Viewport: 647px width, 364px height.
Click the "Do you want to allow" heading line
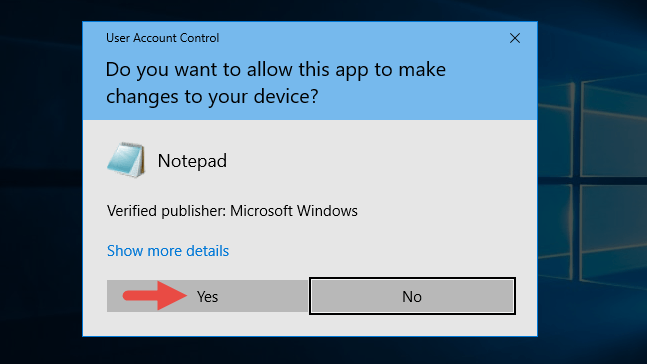tap(276, 69)
